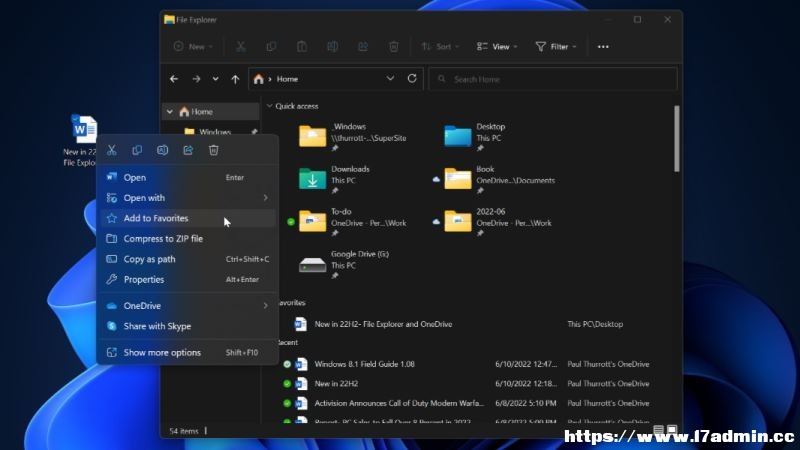Go up one level with Up arrow

click(235, 79)
